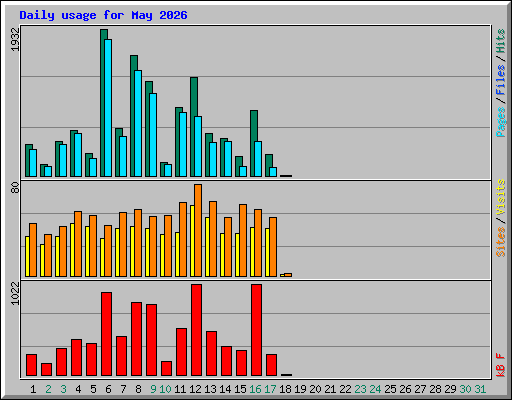
Task: Click the red KB bar for day 1
Action: 32,365
